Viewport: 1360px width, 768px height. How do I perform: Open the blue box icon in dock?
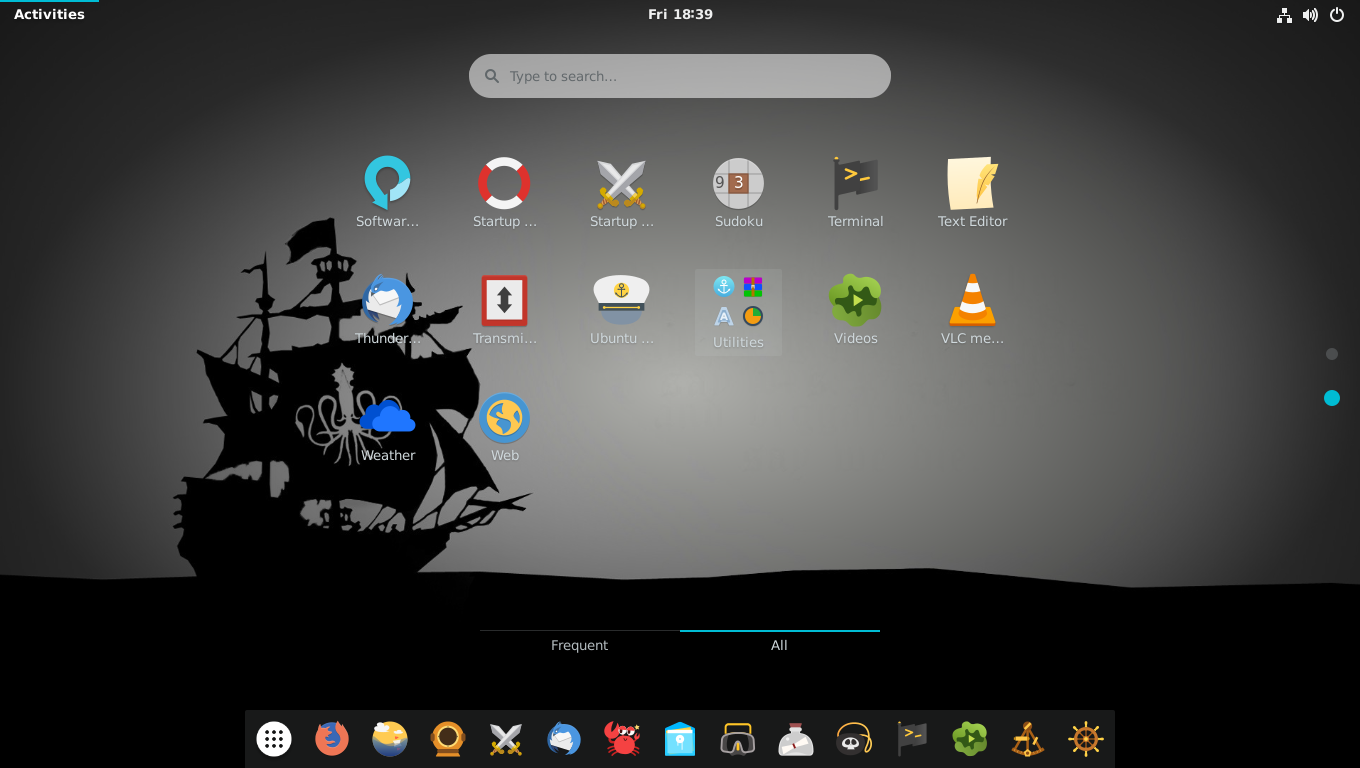click(x=680, y=739)
